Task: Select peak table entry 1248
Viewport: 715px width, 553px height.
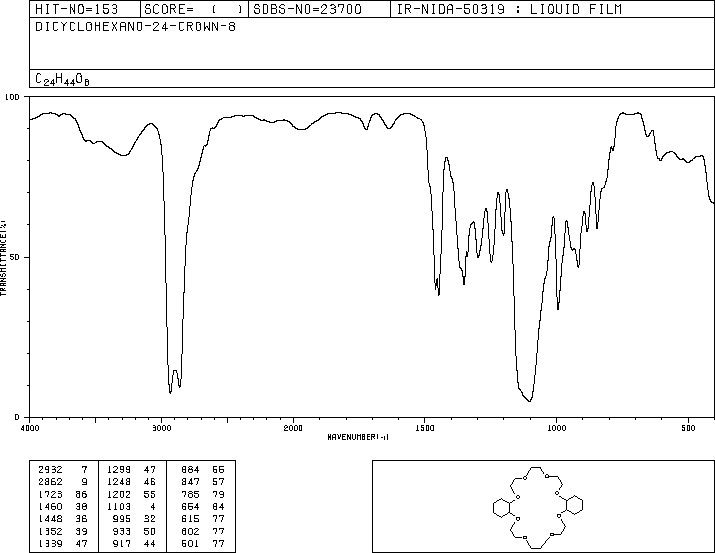Action: [x=119, y=482]
